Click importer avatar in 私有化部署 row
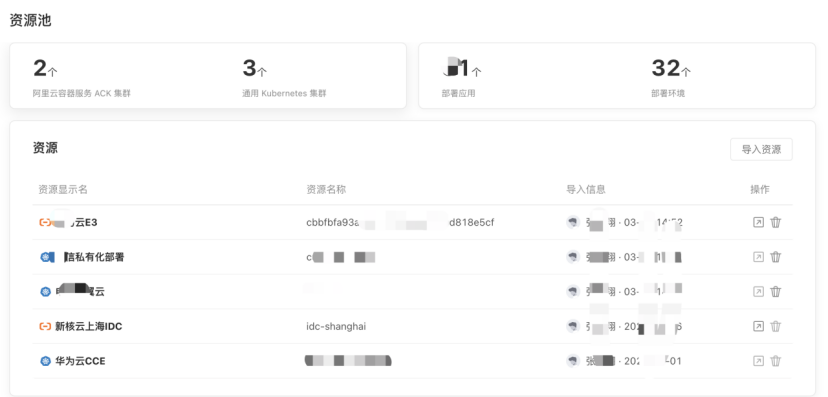The width and height of the screenshot is (828, 397). [x=573, y=257]
